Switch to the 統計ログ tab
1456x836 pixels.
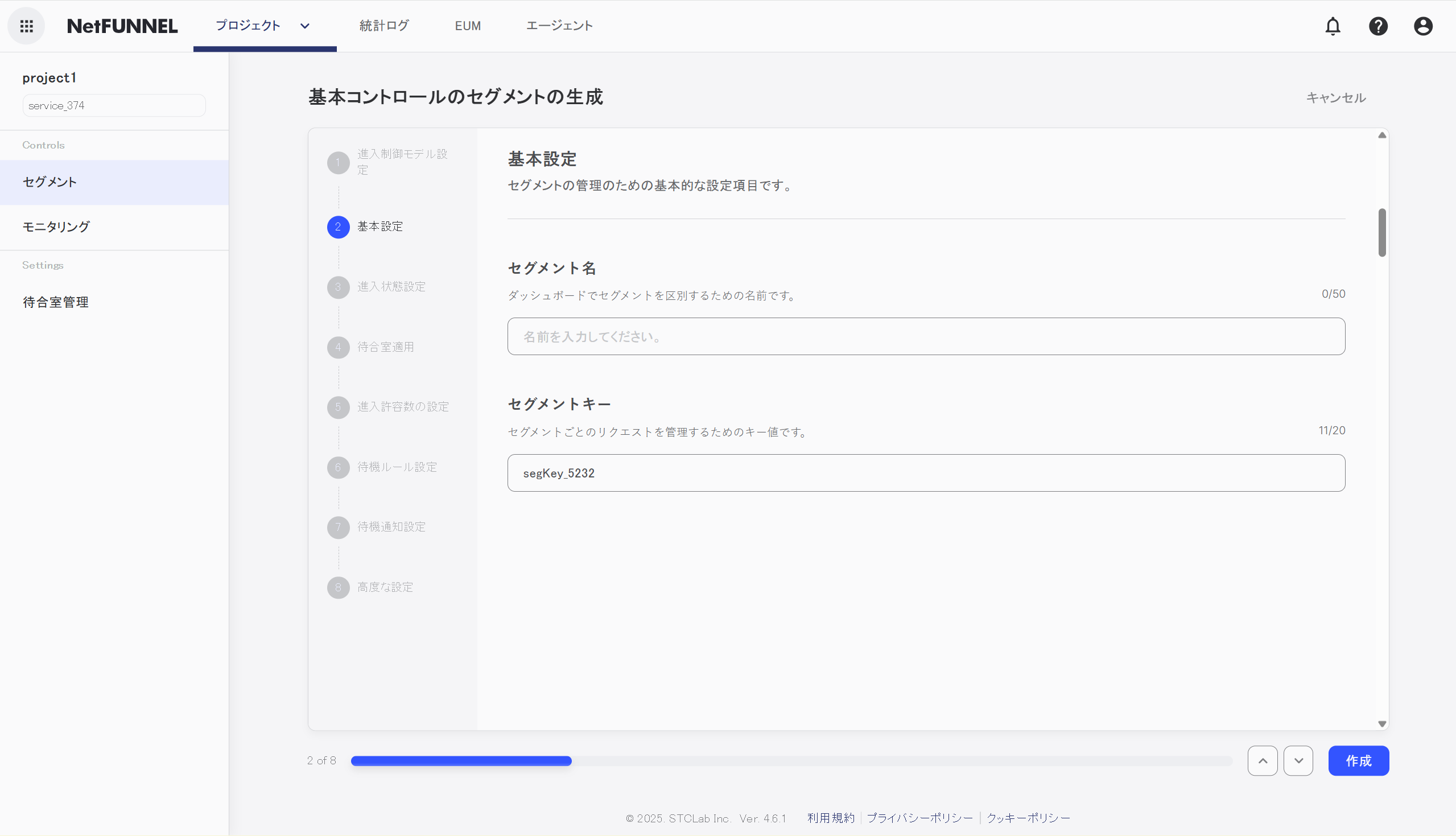383,26
